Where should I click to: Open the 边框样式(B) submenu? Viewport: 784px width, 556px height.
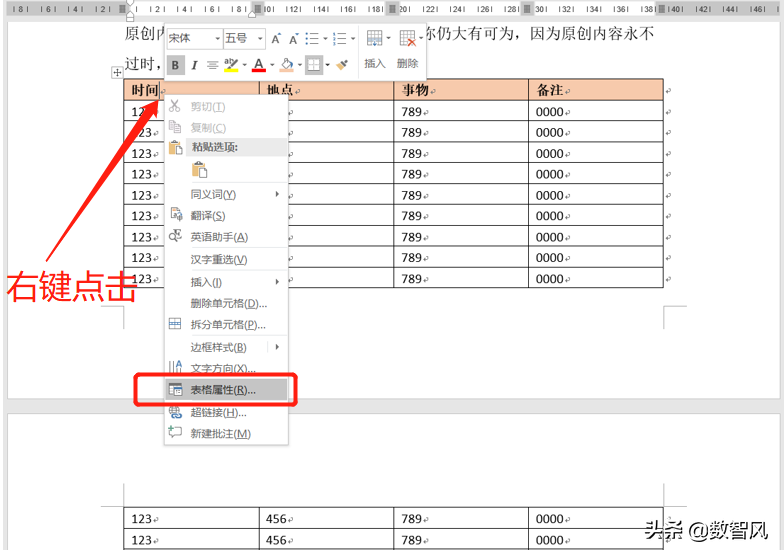click(226, 347)
